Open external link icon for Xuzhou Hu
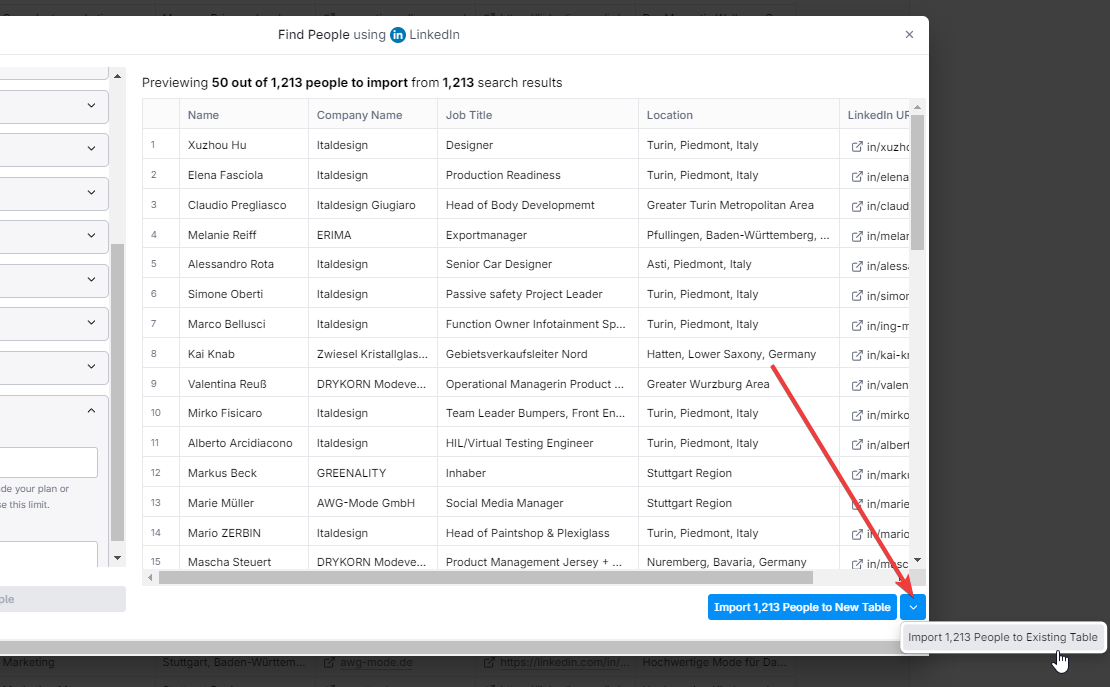The height and width of the screenshot is (687, 1110). click(x=856, y=146)
